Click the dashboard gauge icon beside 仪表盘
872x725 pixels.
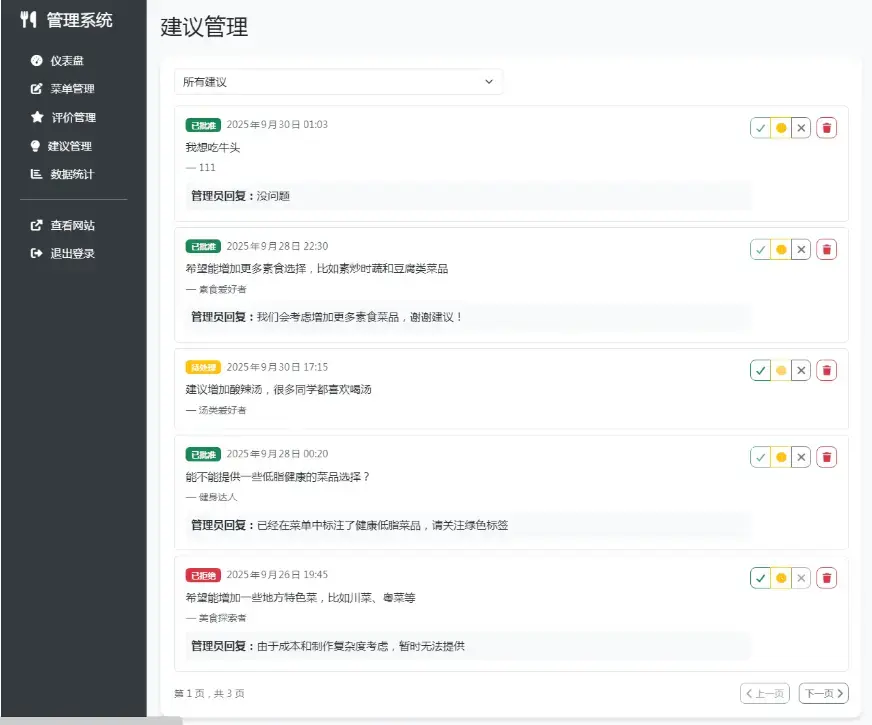[36, 60]
